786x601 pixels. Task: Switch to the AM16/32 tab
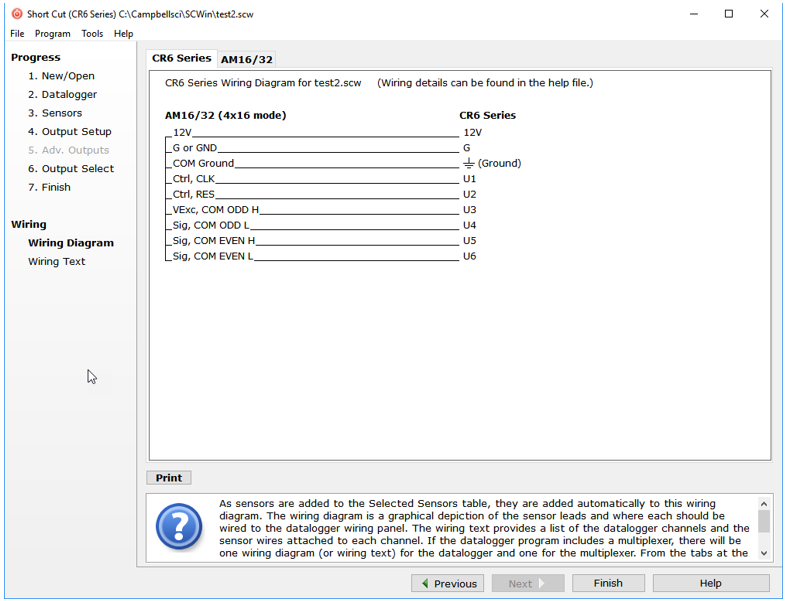click(x=247, y=59)
